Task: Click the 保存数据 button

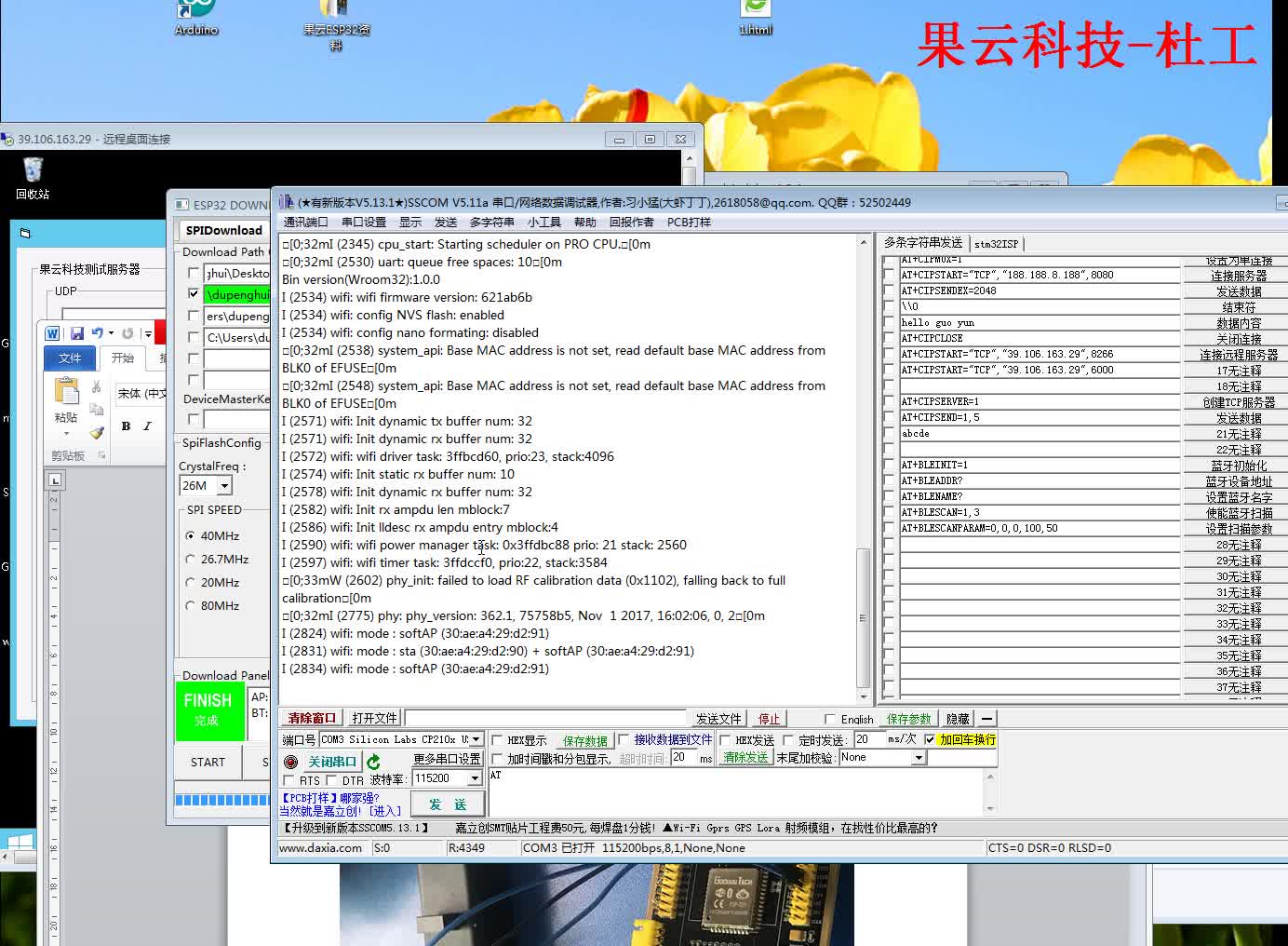Action: [x=584, y=741]
